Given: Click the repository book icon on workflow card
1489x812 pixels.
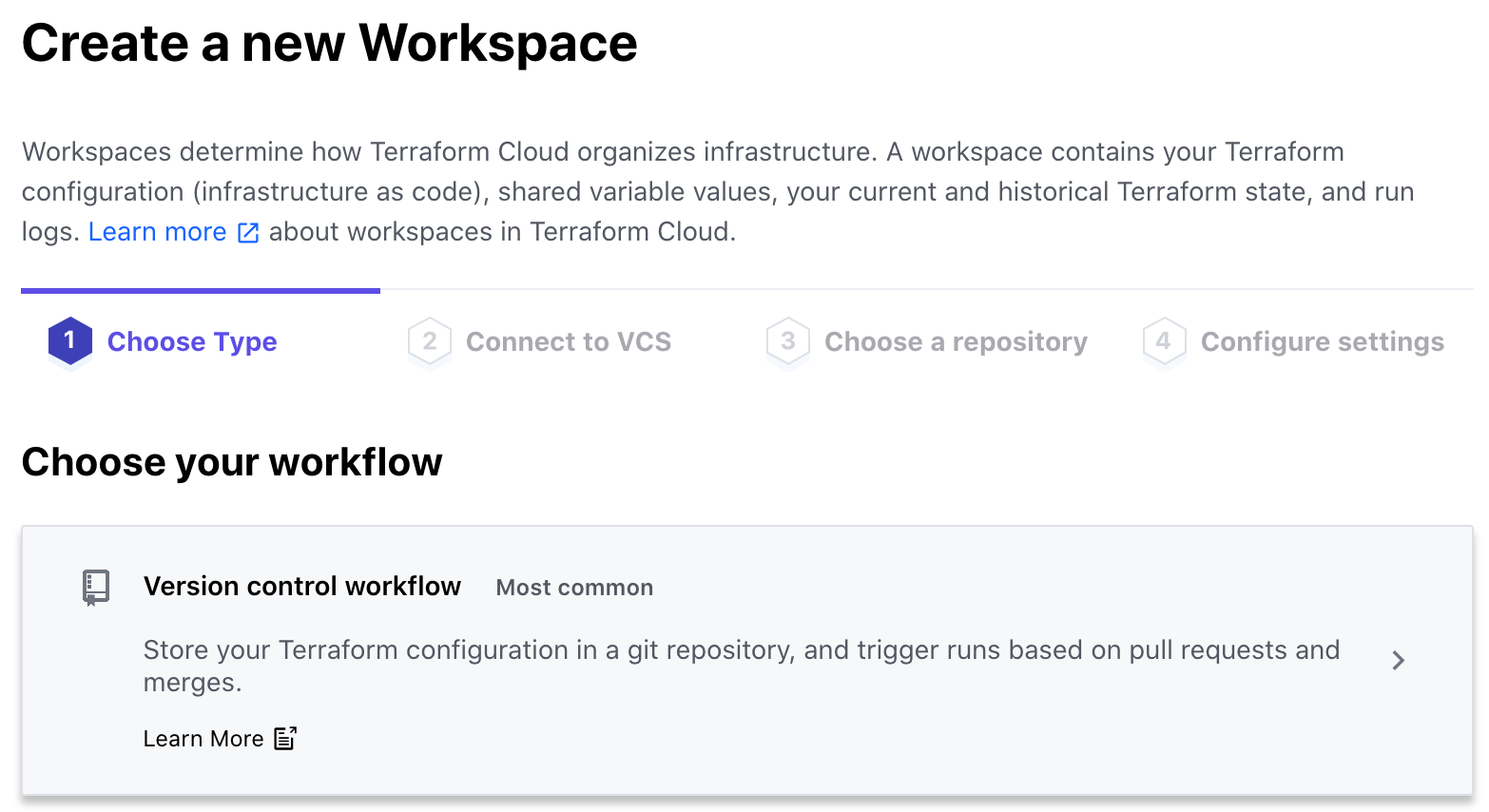Looking at the screenshot, I should [96, 588].
